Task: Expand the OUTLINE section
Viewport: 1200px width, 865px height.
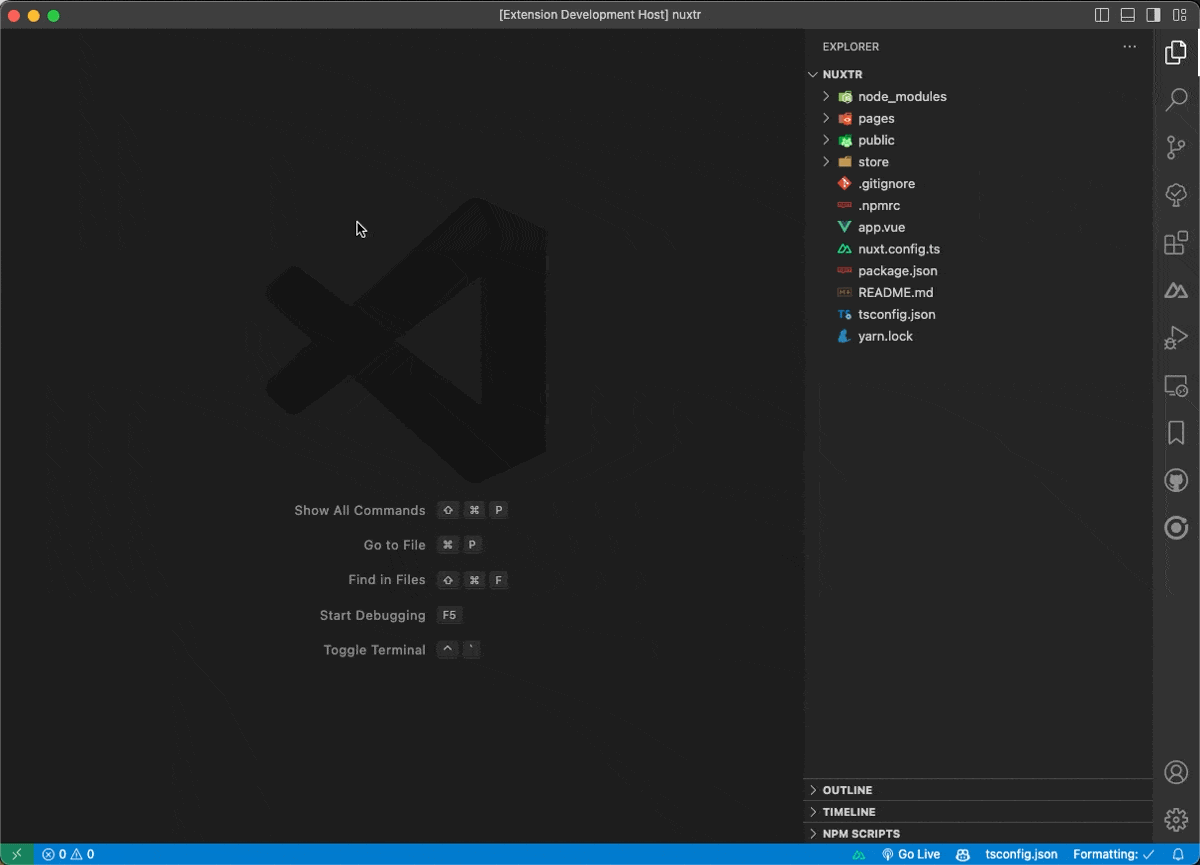Action: (x=979, y=790)
